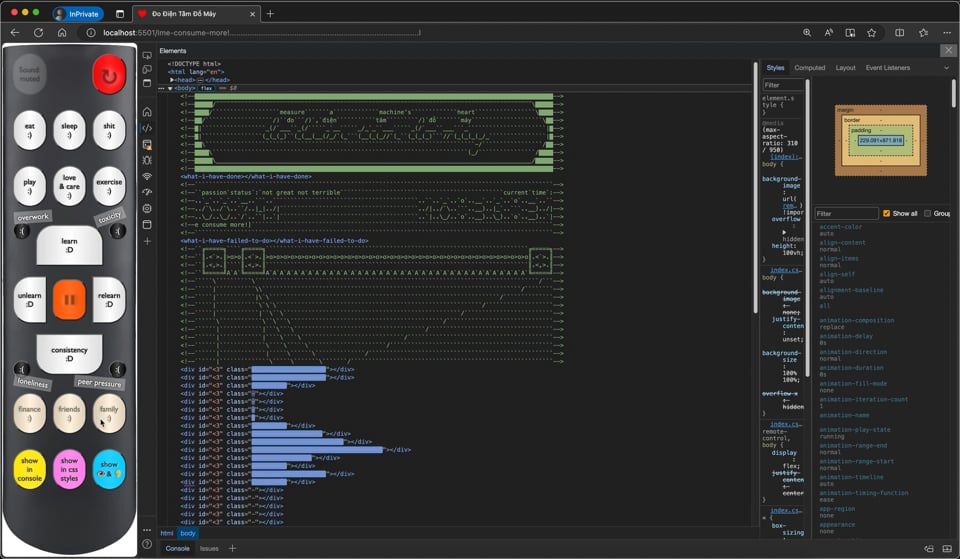Open the Sources bug icon in DevTools
The image size is (960, 559).
147,160
